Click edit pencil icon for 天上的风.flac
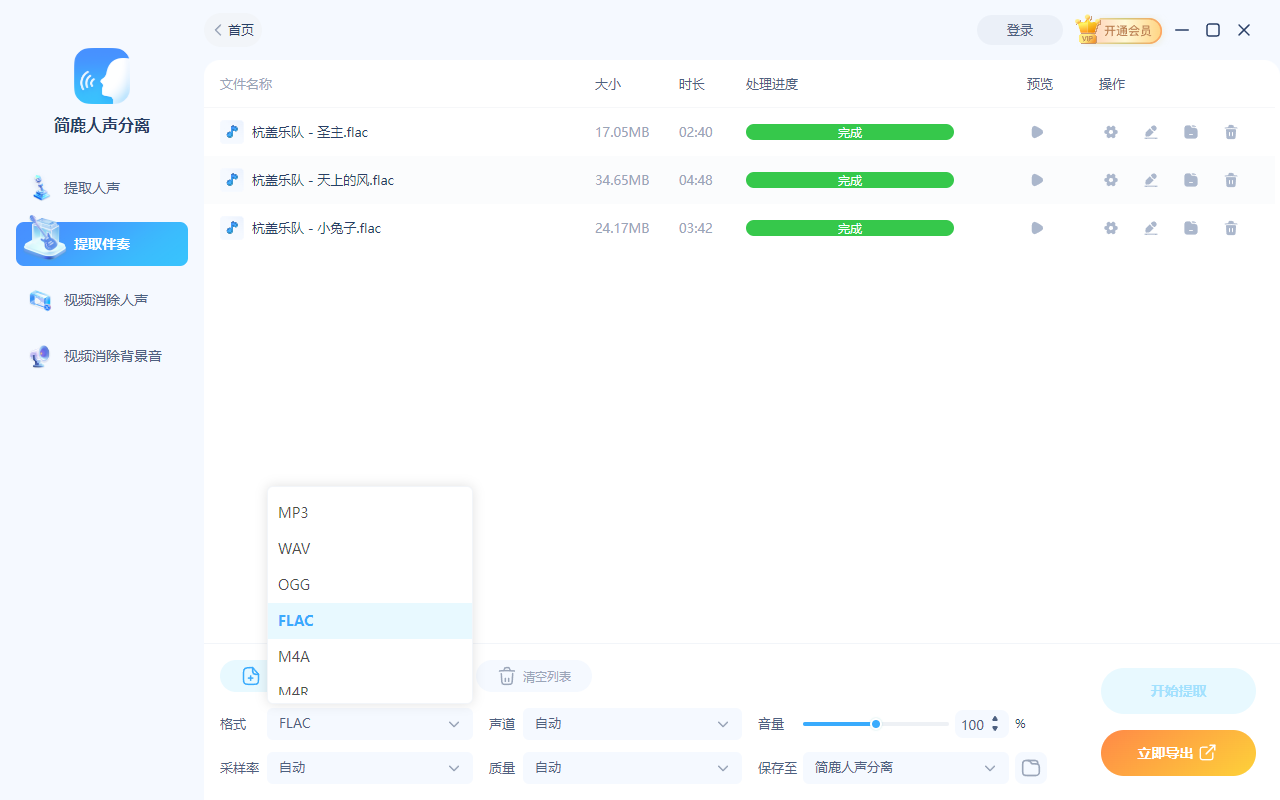The width and height of the screenshot is (1280, 800). click(x=1151, y=180)
